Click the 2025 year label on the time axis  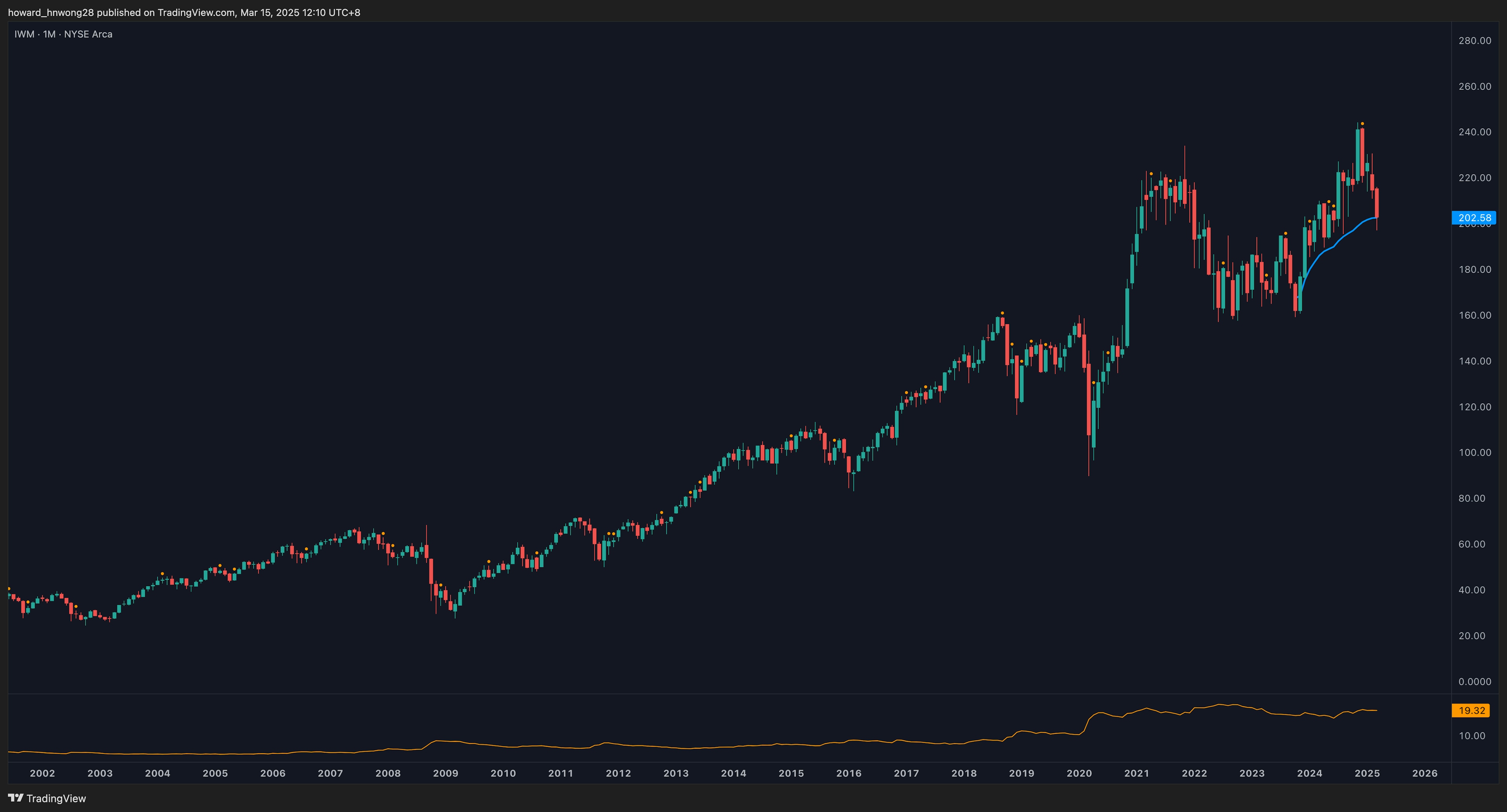click(1367, 773)
